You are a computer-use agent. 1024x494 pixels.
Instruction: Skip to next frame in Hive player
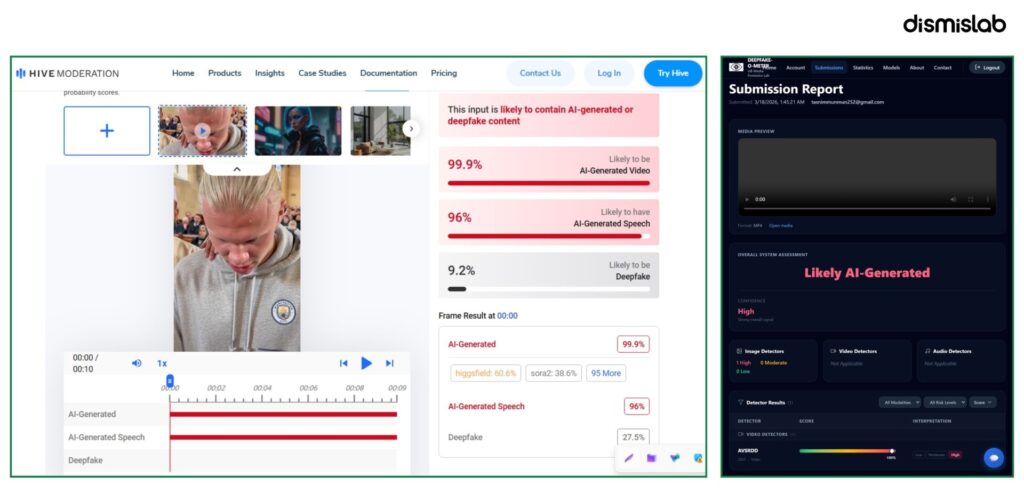[390, 363]
